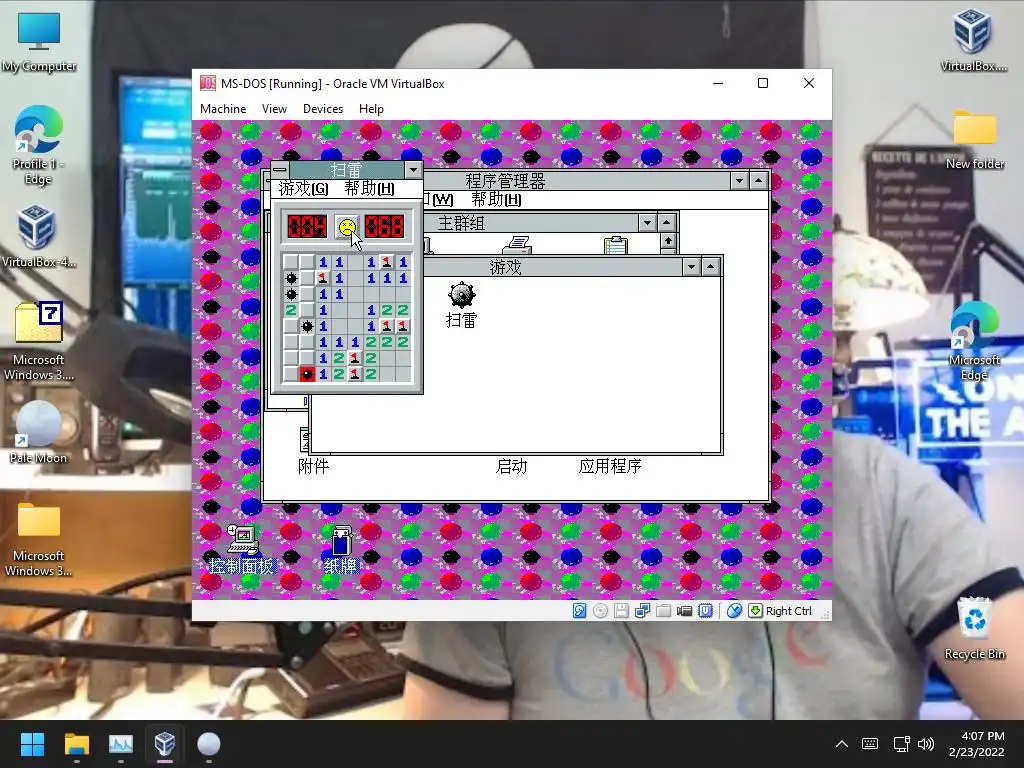Open VirtualBox cube icon at desktop top-right

point(973,40)
